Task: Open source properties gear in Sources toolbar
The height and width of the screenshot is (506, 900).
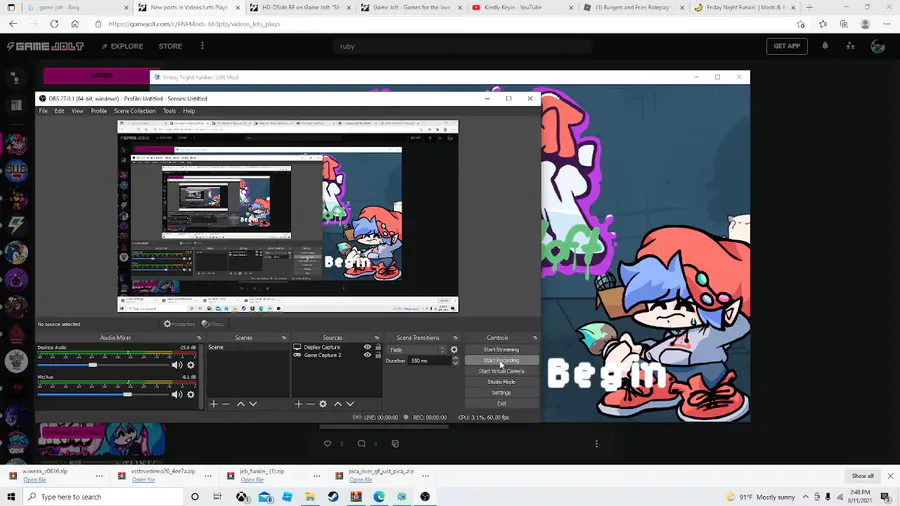Action: pos(323,404)
